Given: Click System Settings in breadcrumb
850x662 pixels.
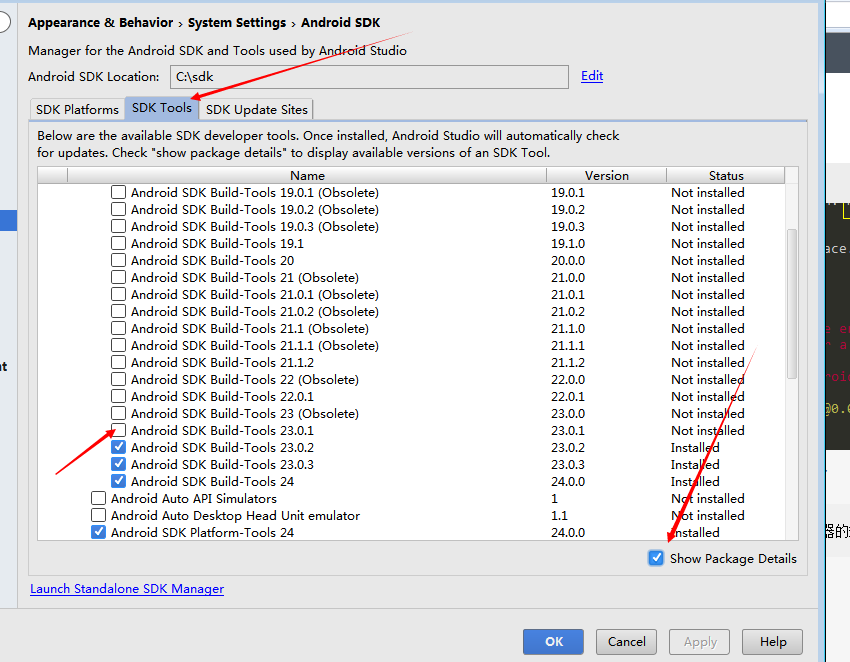Looking at the screenshot, I should 237,23.
